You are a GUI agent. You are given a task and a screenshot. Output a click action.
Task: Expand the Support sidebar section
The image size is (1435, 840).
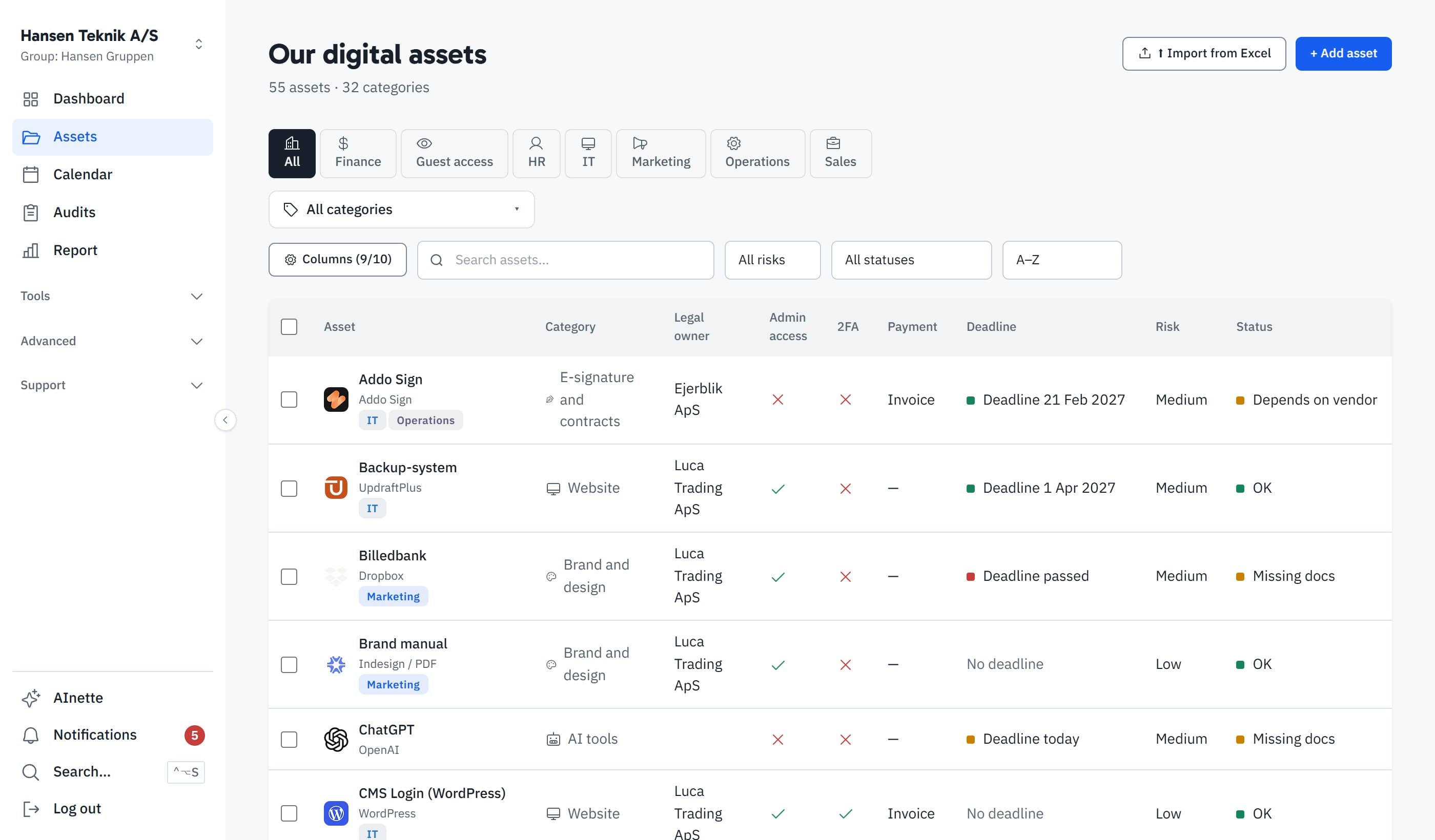(113, 385)
